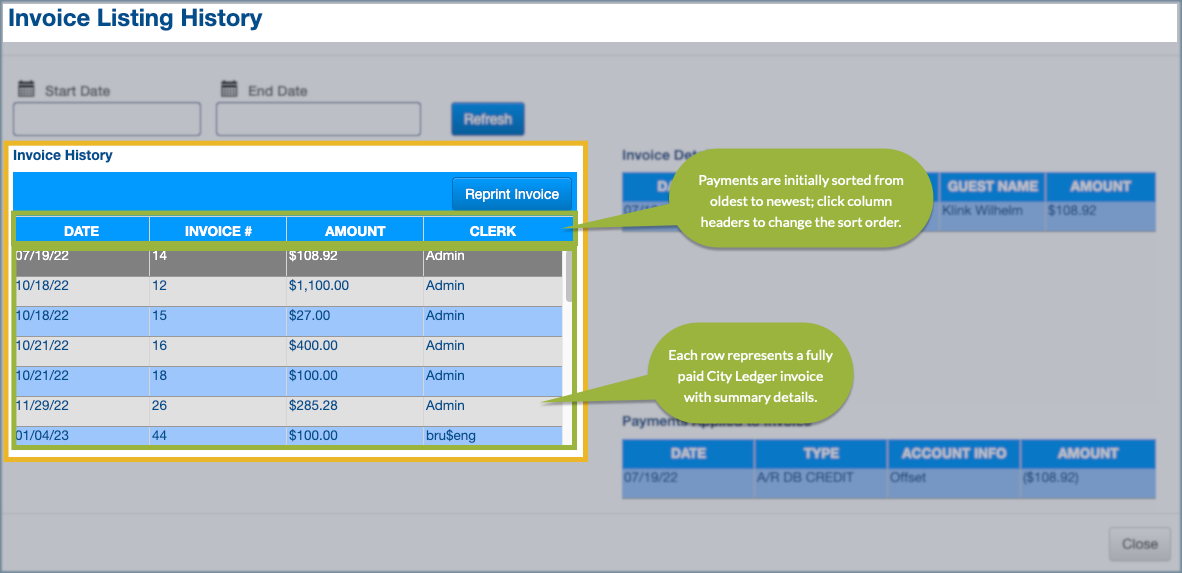Sort by the INVOICE # column header

pyautogui.click(x=218, y=231)
